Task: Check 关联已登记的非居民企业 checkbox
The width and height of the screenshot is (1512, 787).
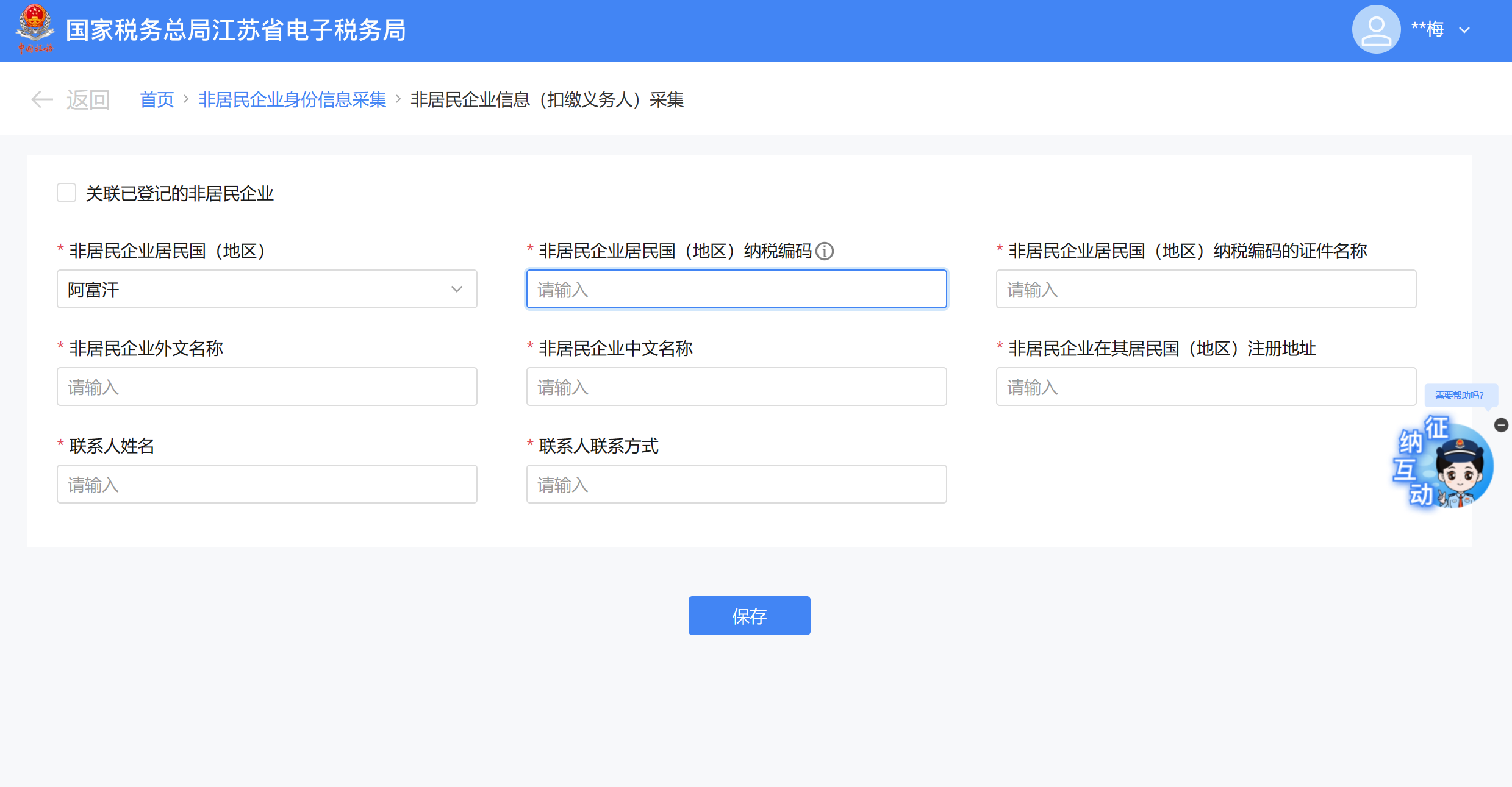Action: (66, 193)
